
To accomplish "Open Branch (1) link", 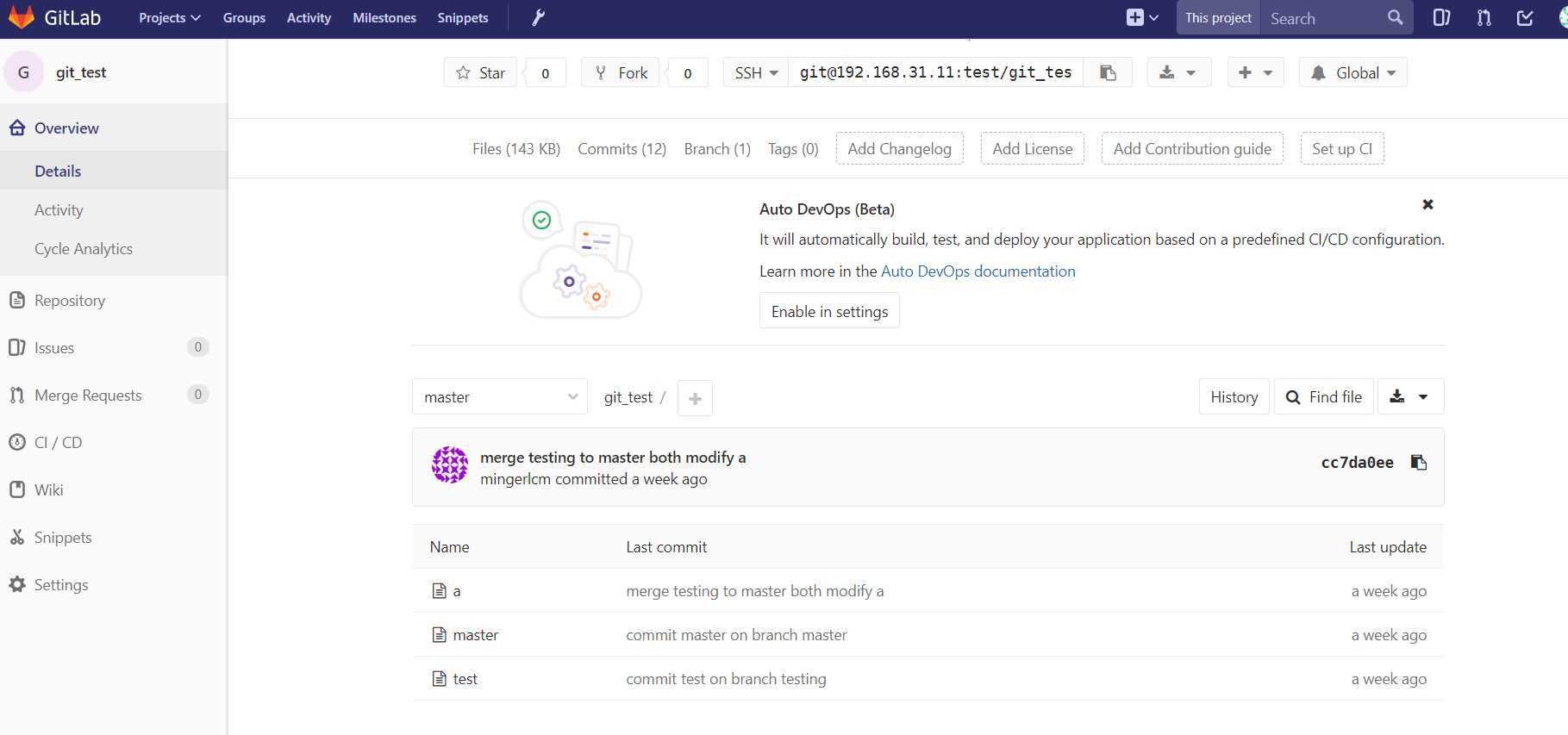I will tap(717, 149).
